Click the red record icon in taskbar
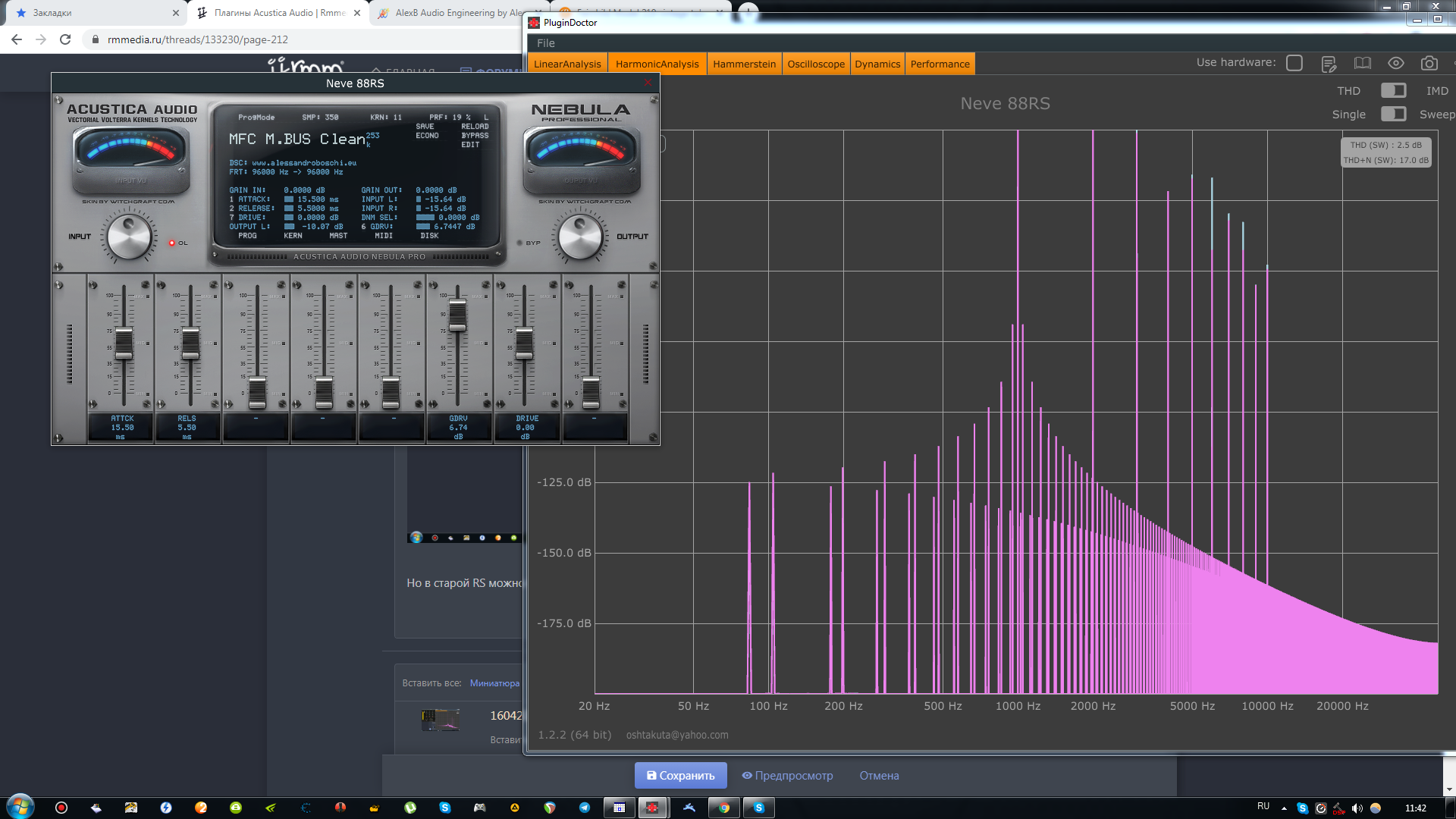 click(x=61, y=808)
